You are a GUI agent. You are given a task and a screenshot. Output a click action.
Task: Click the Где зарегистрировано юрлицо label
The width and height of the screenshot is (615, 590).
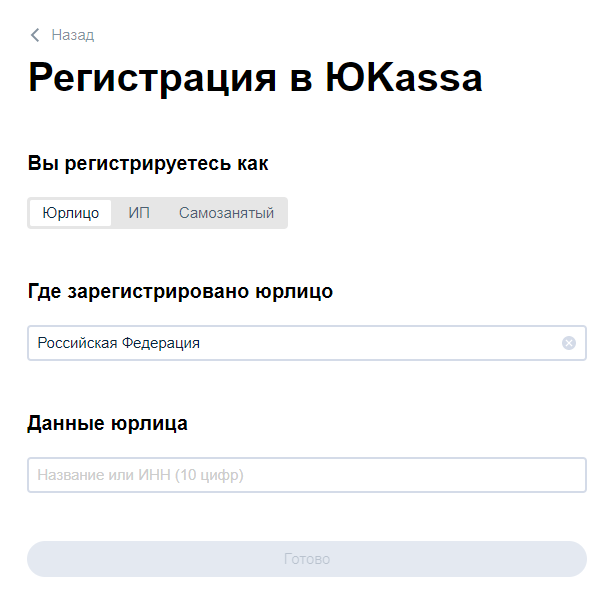(180, 292)
